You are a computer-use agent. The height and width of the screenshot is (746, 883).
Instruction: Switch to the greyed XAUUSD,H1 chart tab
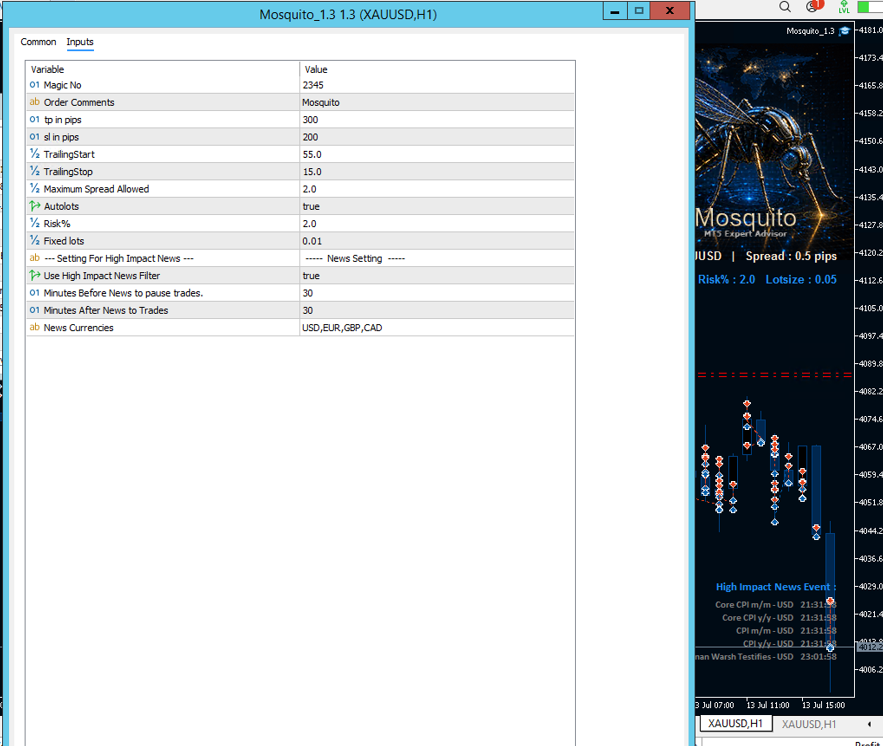coord(809,724)
